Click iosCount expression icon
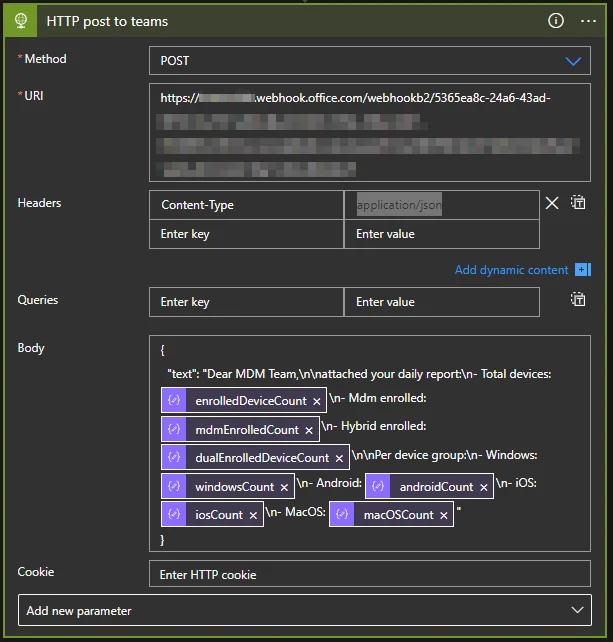 174,514
